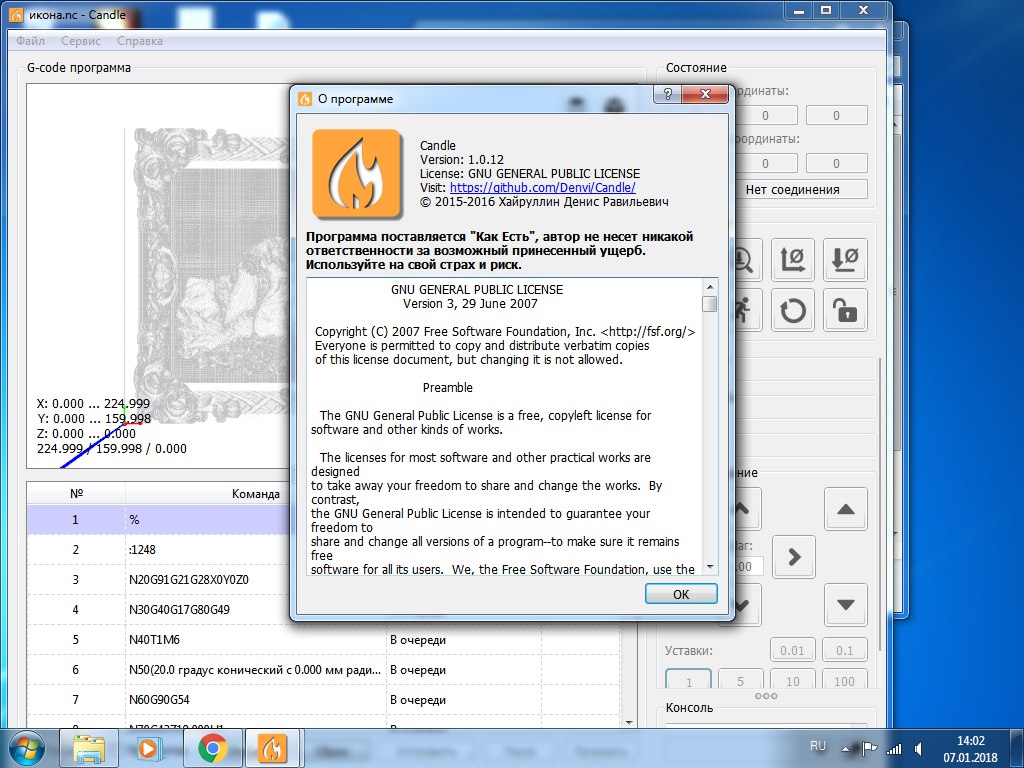
Task: Open the Справка menu
Action: tap(140, 40)
